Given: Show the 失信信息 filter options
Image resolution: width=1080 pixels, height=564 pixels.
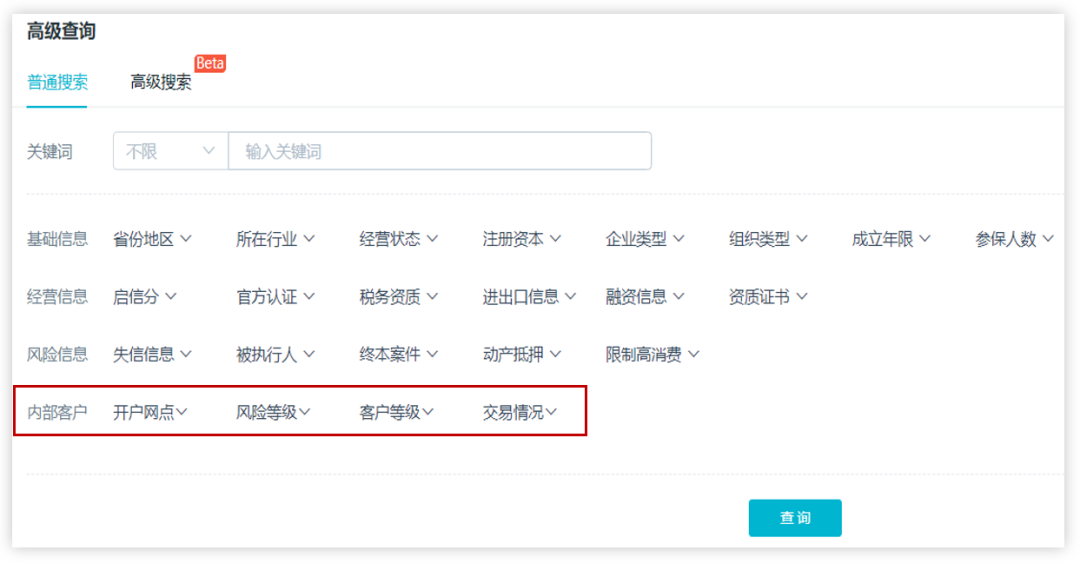Looking at the screenshot, I should click(152, 355).
